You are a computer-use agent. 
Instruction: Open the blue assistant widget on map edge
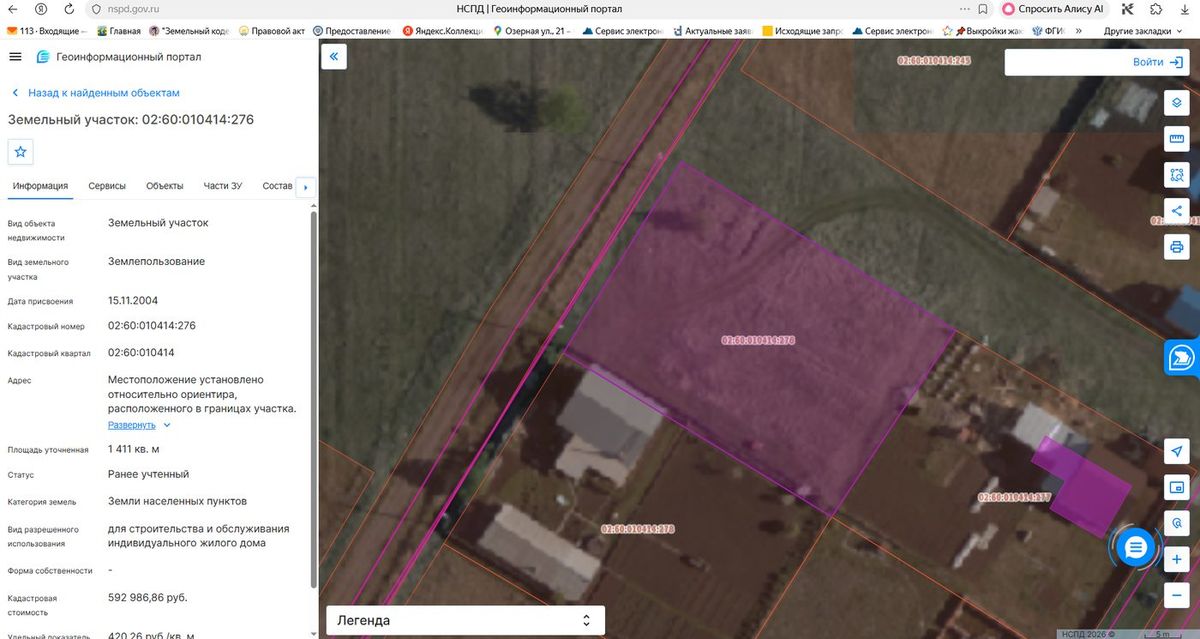click(1182, 358)
